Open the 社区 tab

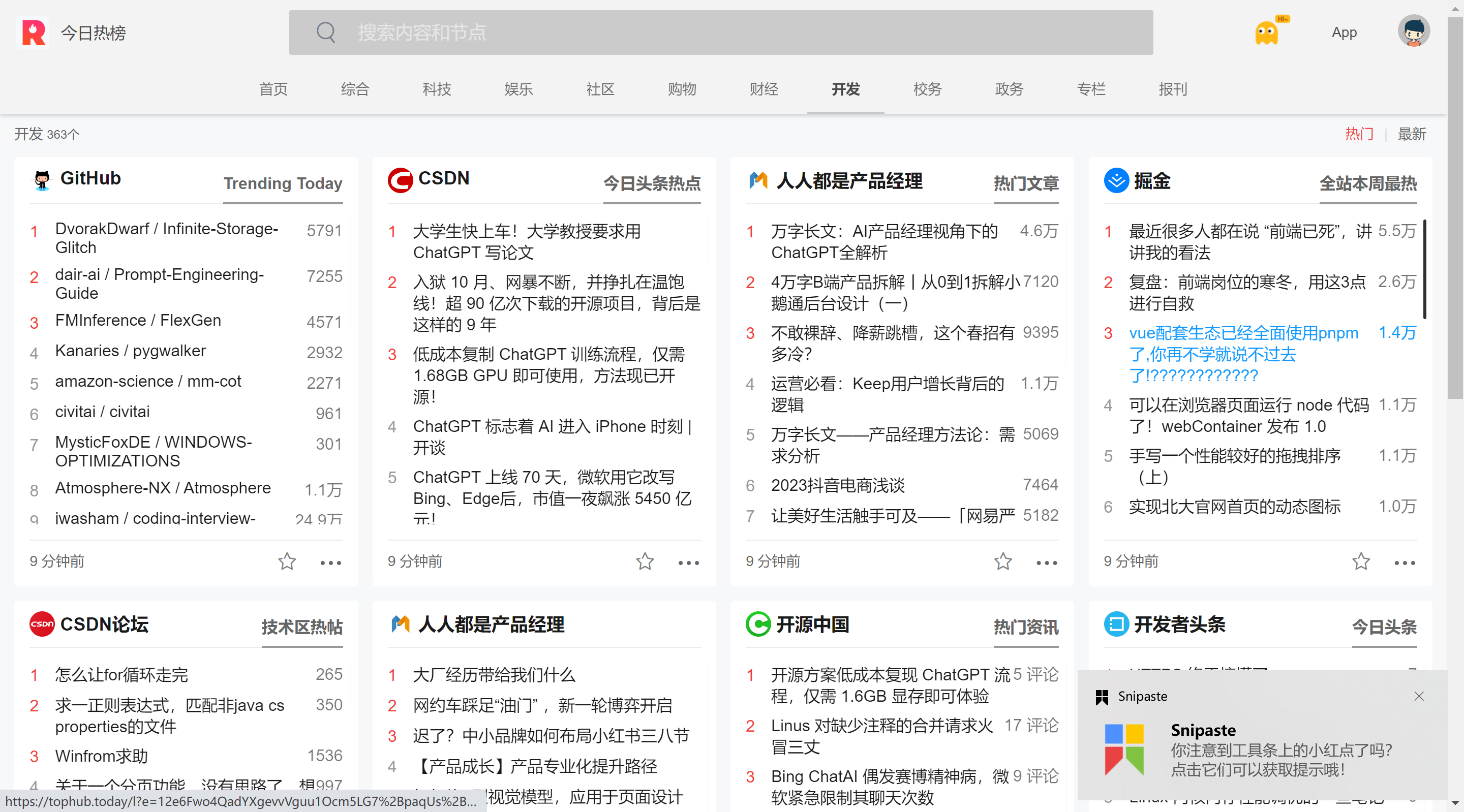(x=601, y=88)
